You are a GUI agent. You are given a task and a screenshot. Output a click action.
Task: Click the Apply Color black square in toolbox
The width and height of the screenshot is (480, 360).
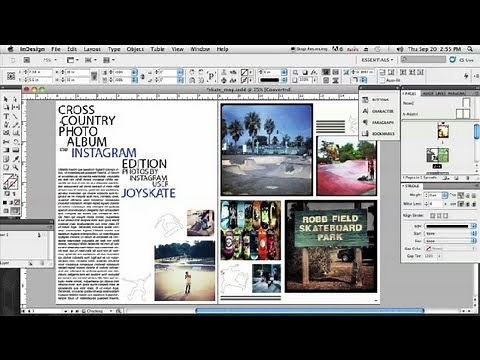pyautogui.click(x=5, y=202)
